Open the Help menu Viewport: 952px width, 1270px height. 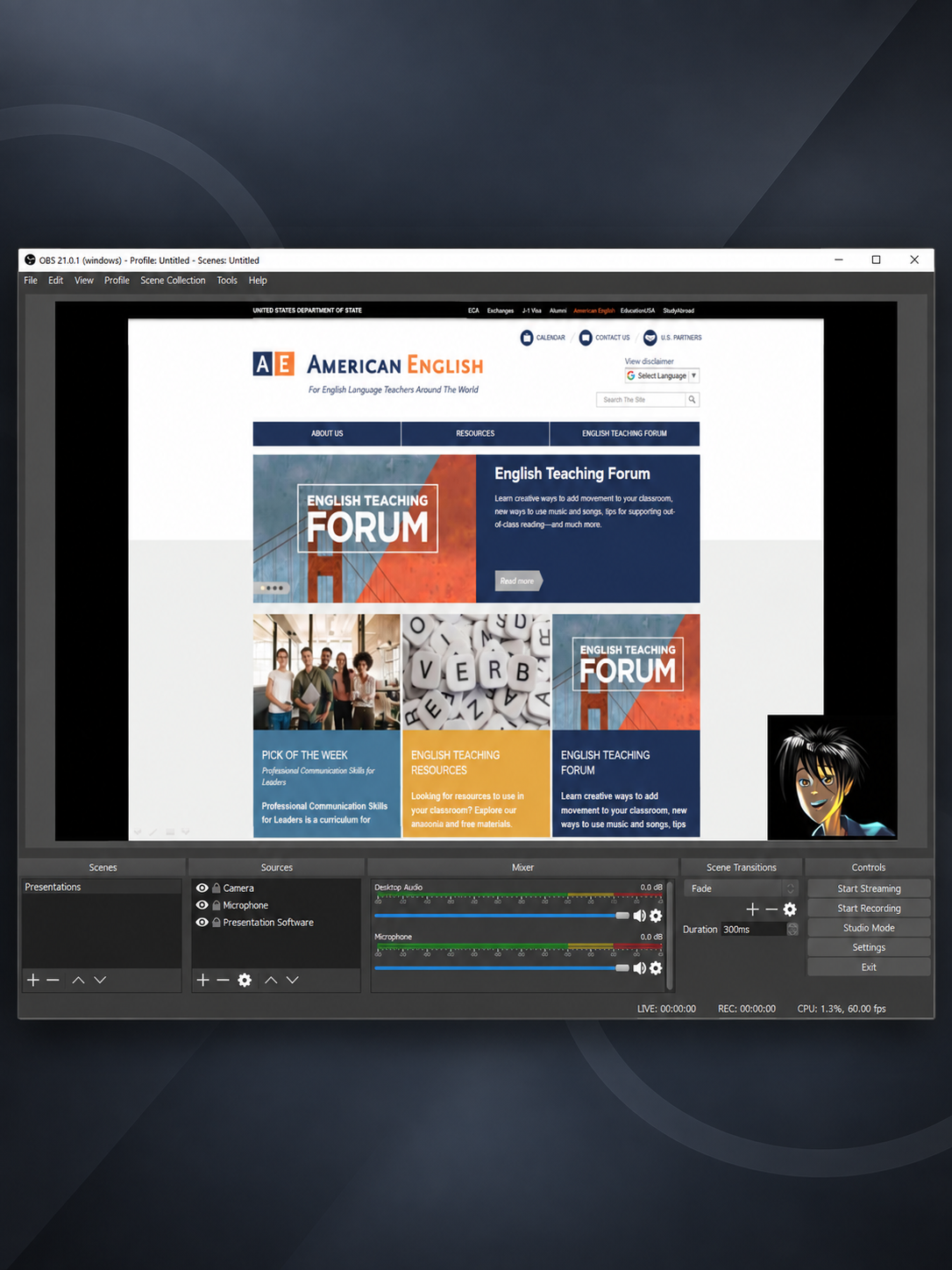tap(258, 281)
